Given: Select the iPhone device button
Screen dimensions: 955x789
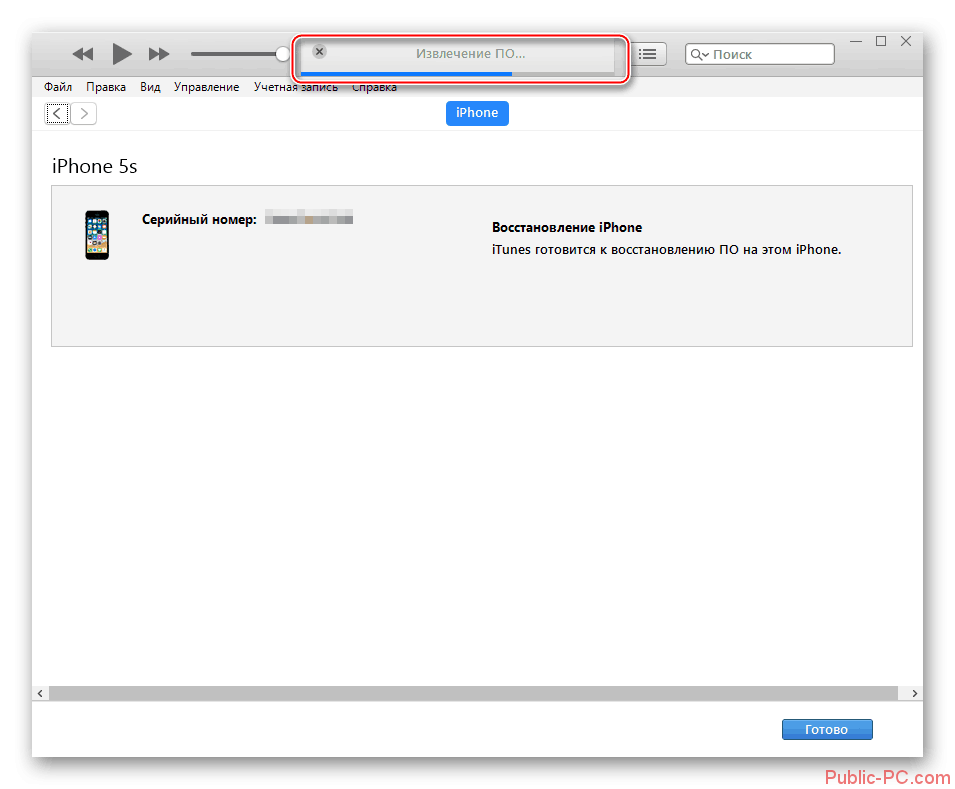Looking at the screenshot, I should coord(477,113).
